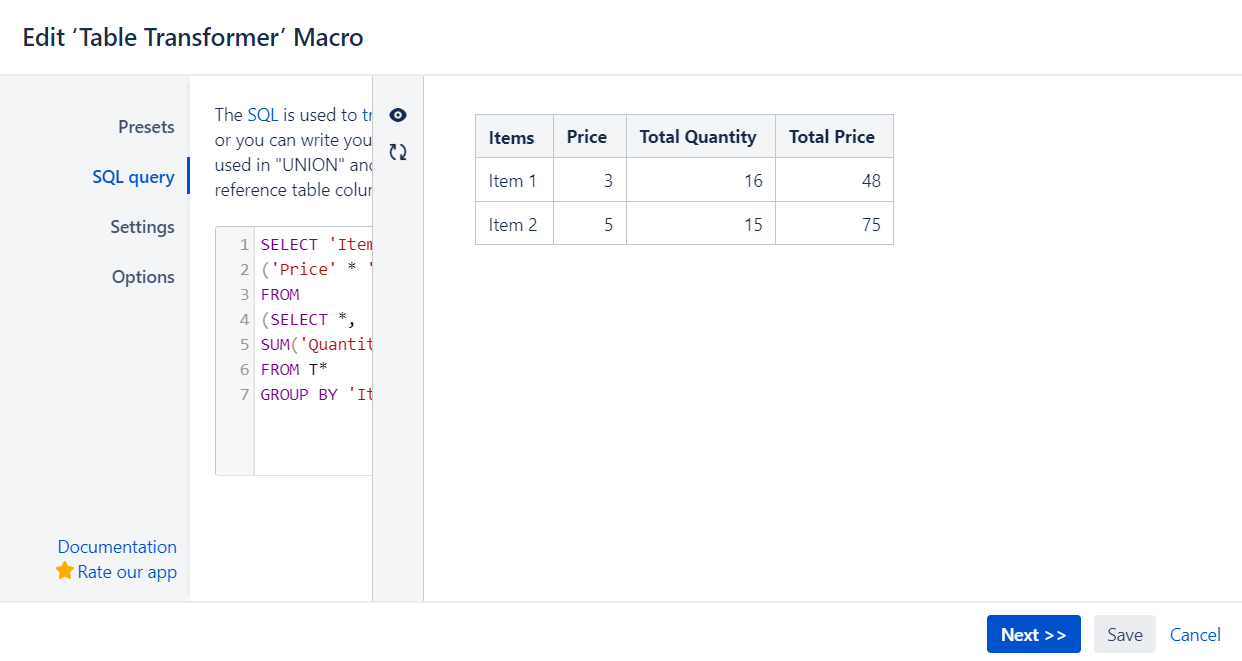Click the Total Quantity column header
The height and width of the screenshot is (661, 1242).
click(700, 136)
